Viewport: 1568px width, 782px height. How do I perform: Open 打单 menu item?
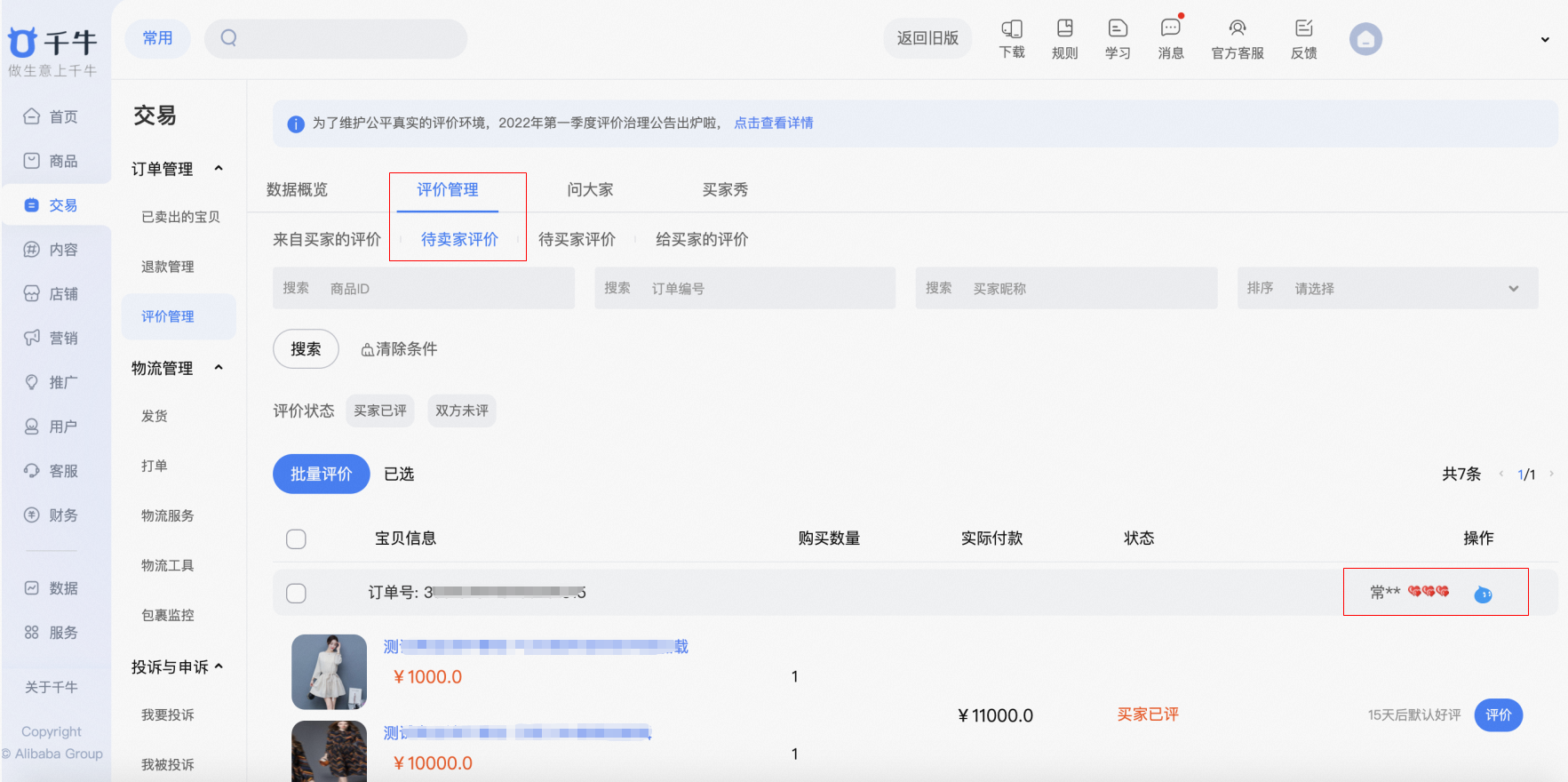(x=154, y=466)
